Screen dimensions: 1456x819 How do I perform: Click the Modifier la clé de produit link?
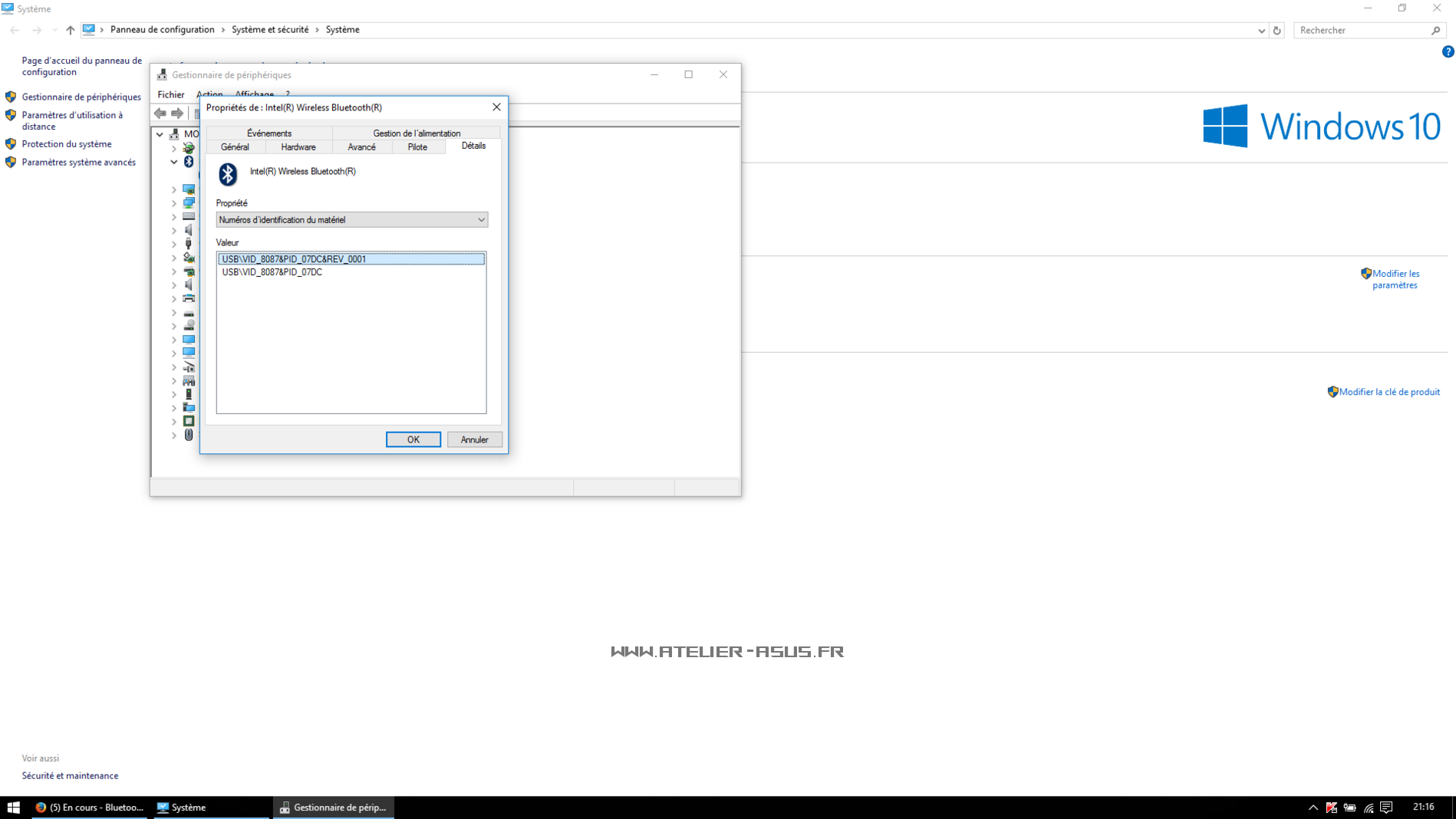pyautogui.click(x=1388, y=392)
